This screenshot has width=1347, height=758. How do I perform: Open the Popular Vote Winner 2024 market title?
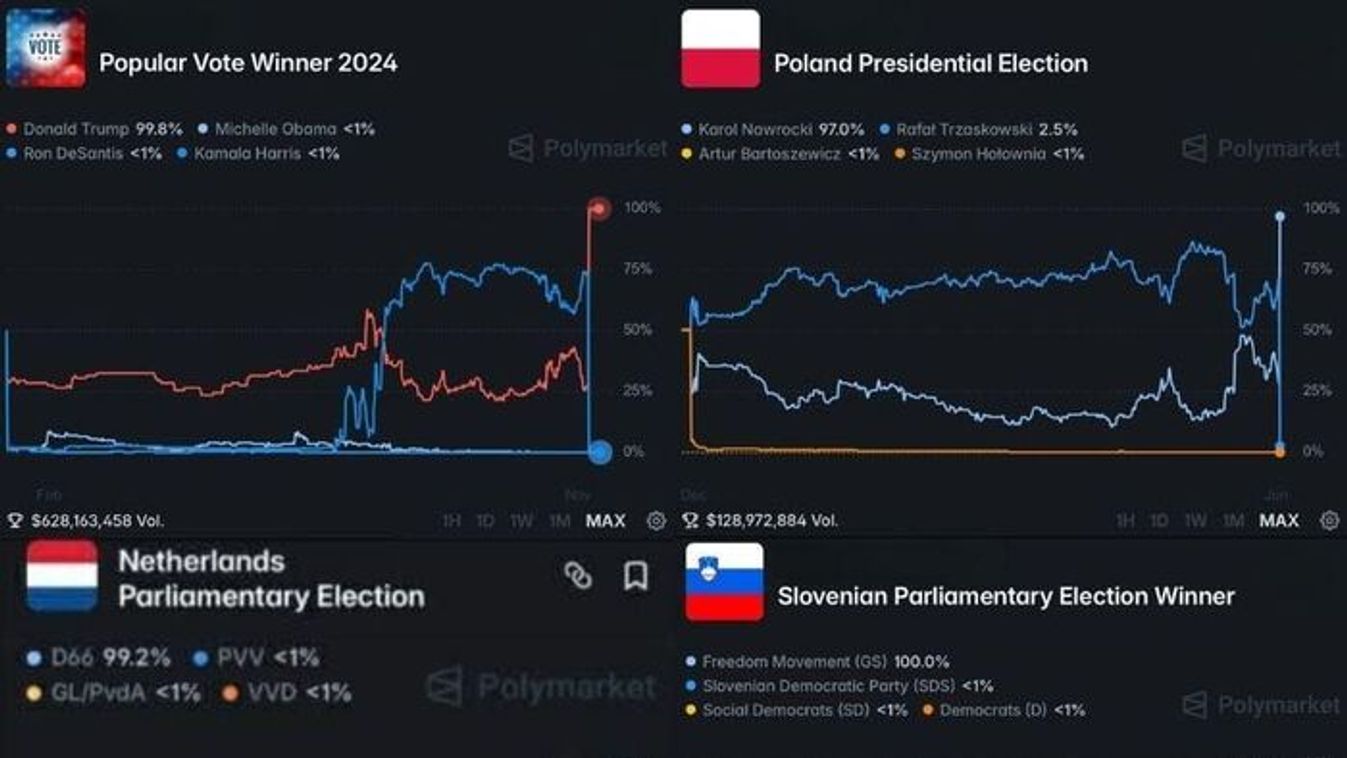click(248, 63)
